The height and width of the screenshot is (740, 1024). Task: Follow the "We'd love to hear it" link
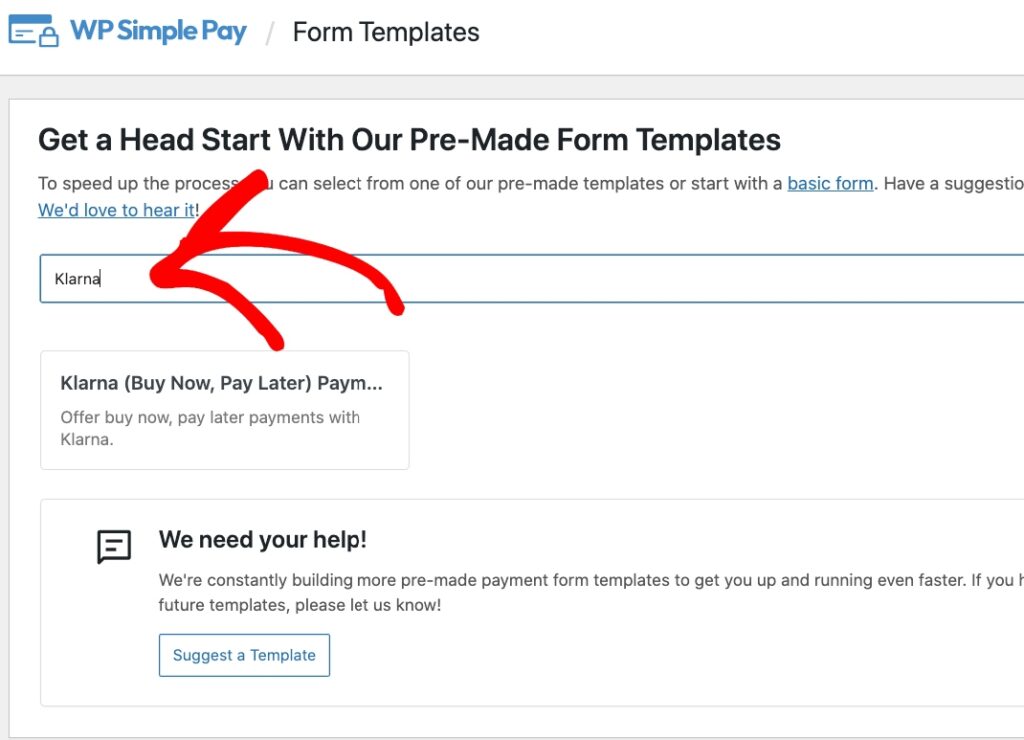tap(116, 210)
